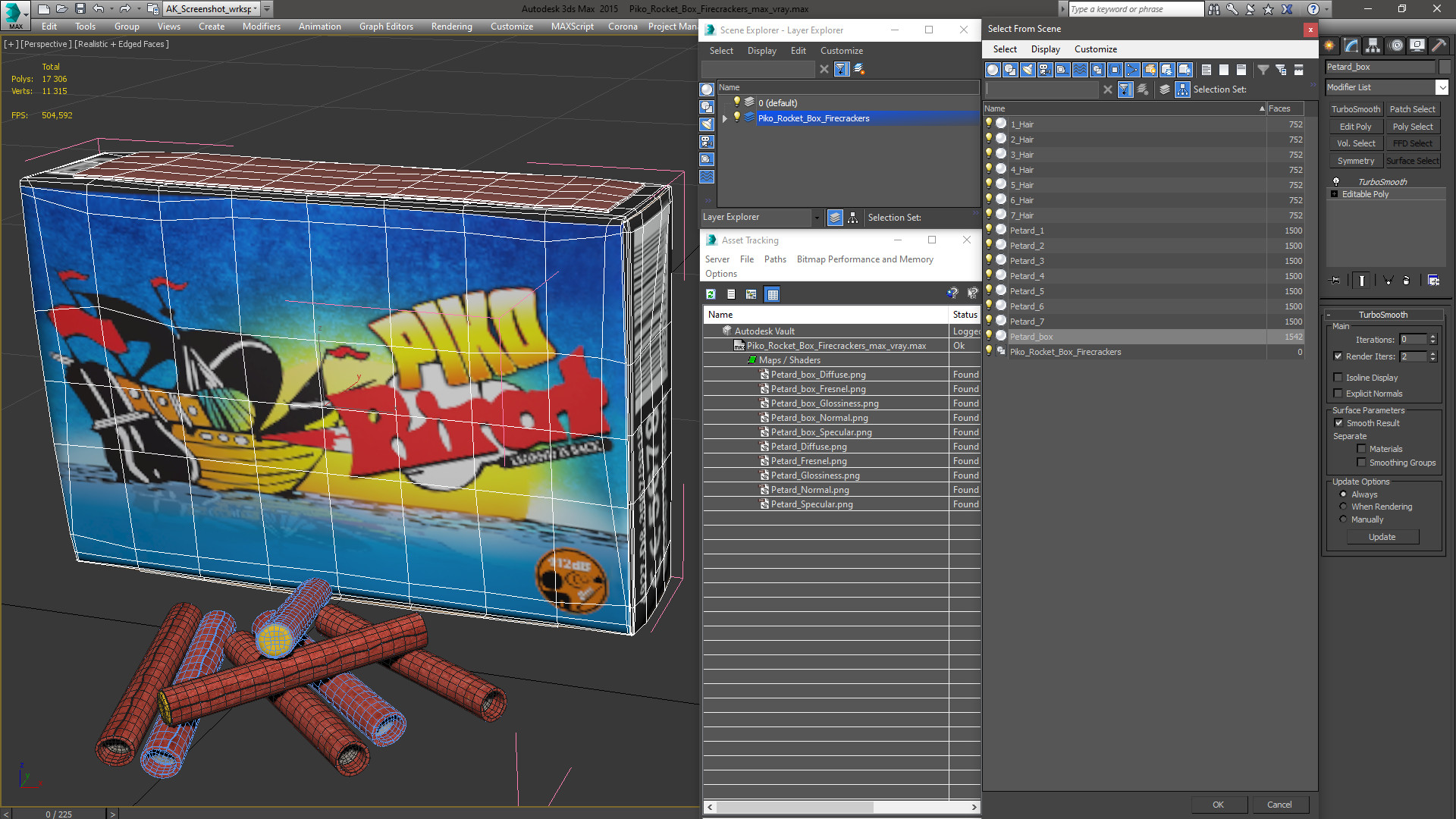The width and height of the screenshot is (1456, 819).
Task: Click Save File icon in main toolbar
Action: pyautogui.click(x=80, y=9)
